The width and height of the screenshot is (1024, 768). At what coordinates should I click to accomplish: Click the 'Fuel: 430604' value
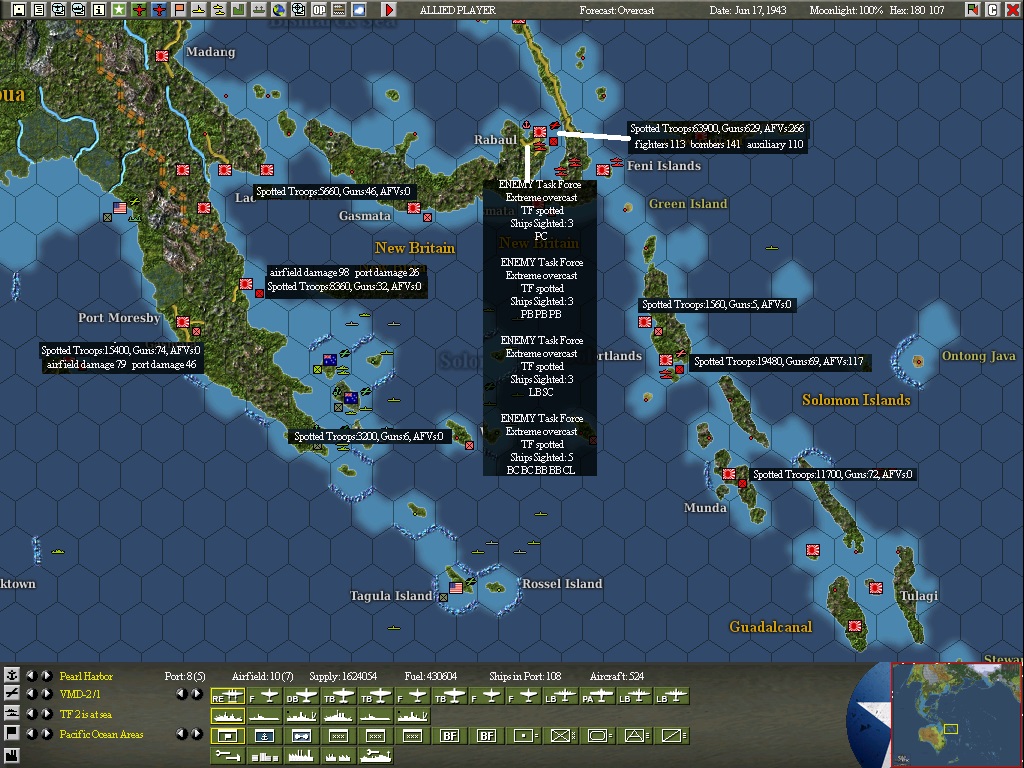pyautogui.click(x=430, y=676)
